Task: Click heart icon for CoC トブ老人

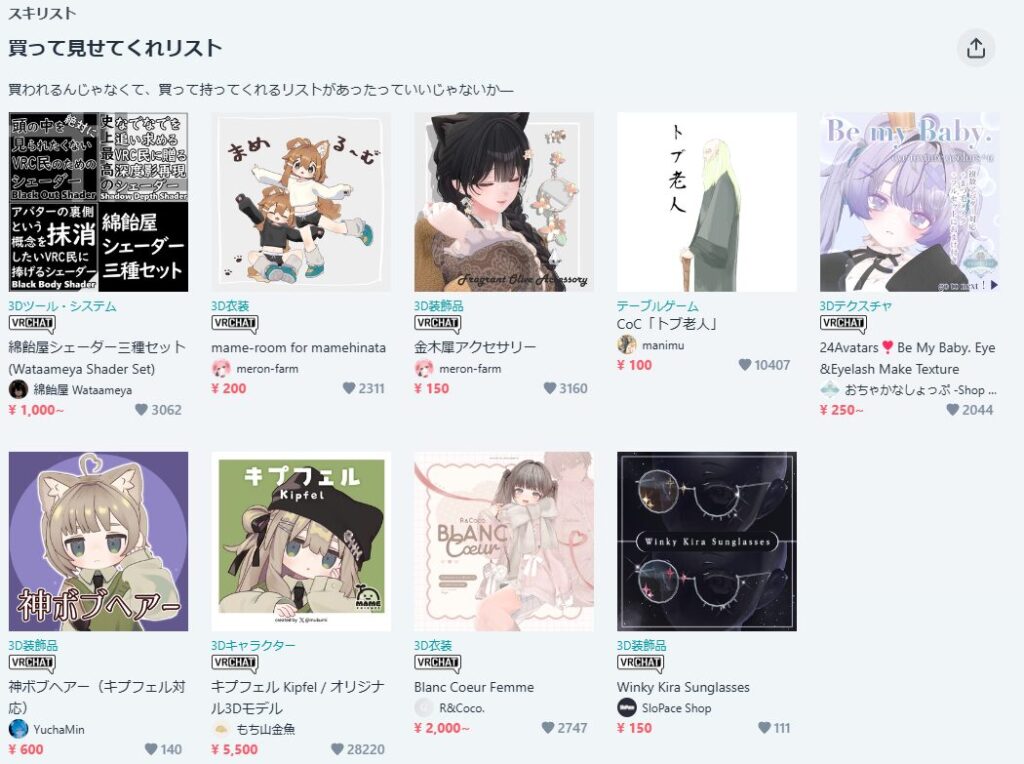Action: click(x=744, y=364)
